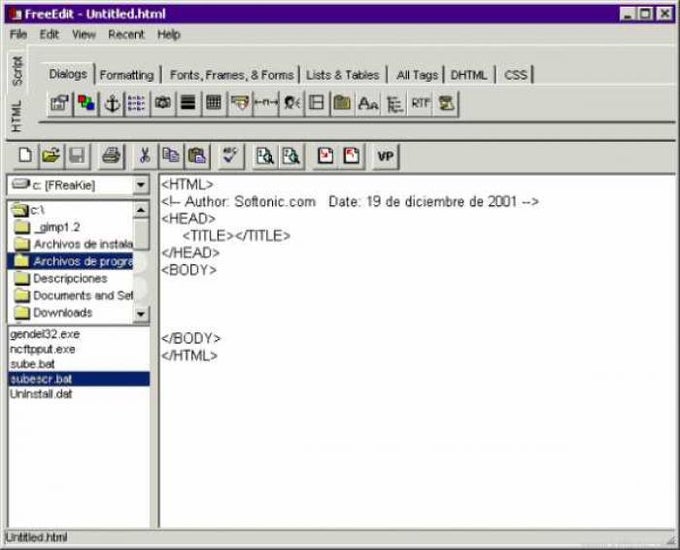Viewport: 680px width, 550px height.
Task: Open the File menu
Action: point(19,35)
